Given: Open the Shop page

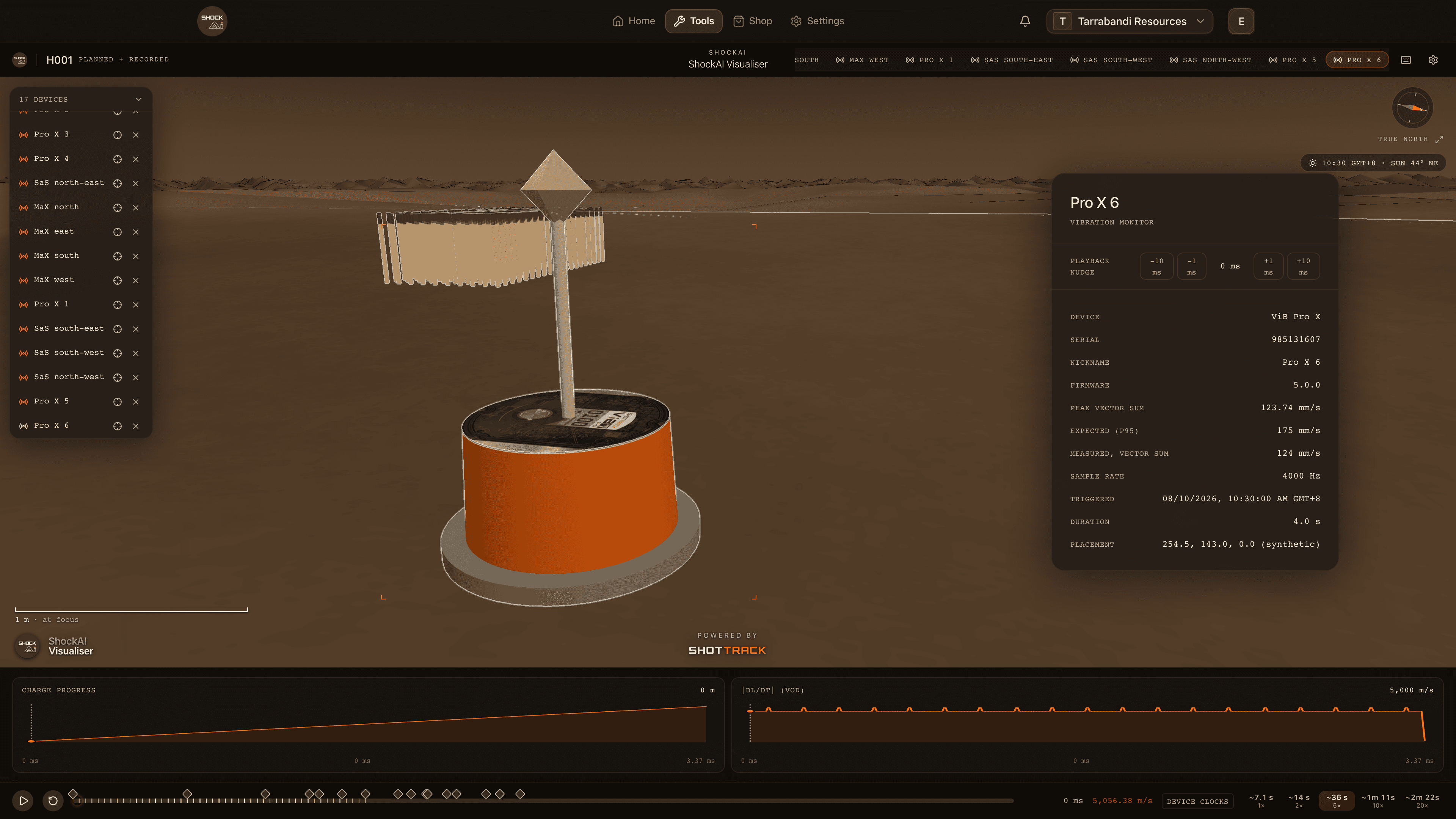Looking at the screenshot, I should click(752, 21).
